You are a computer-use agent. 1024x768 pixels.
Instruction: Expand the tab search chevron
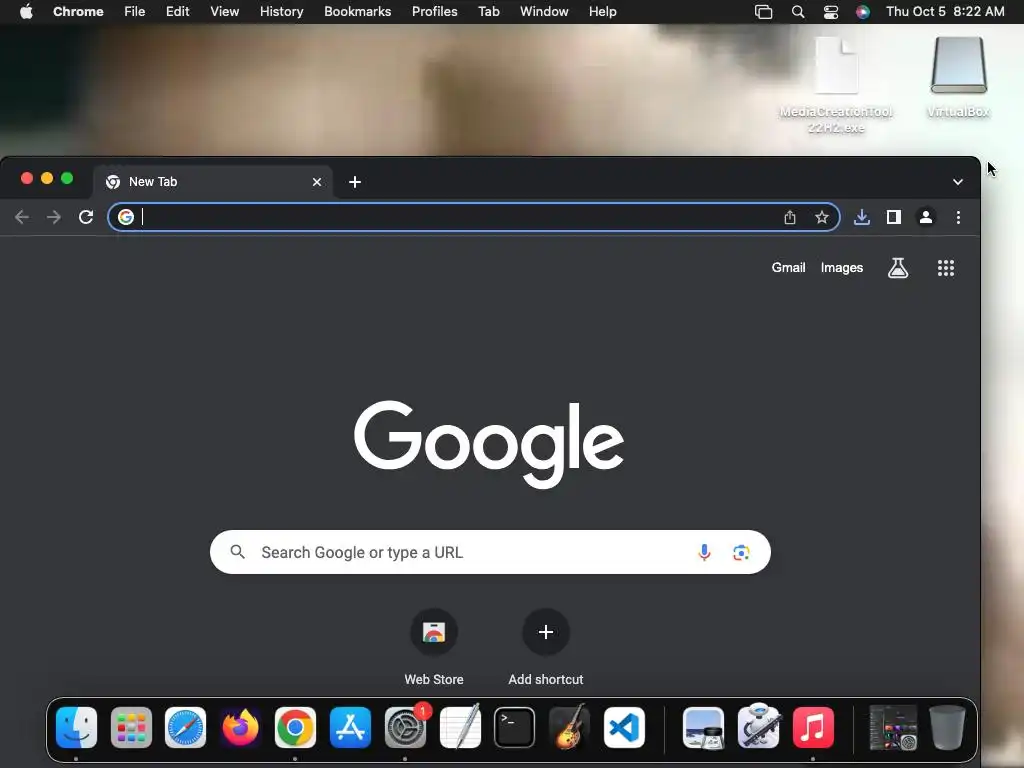point(958,182)
